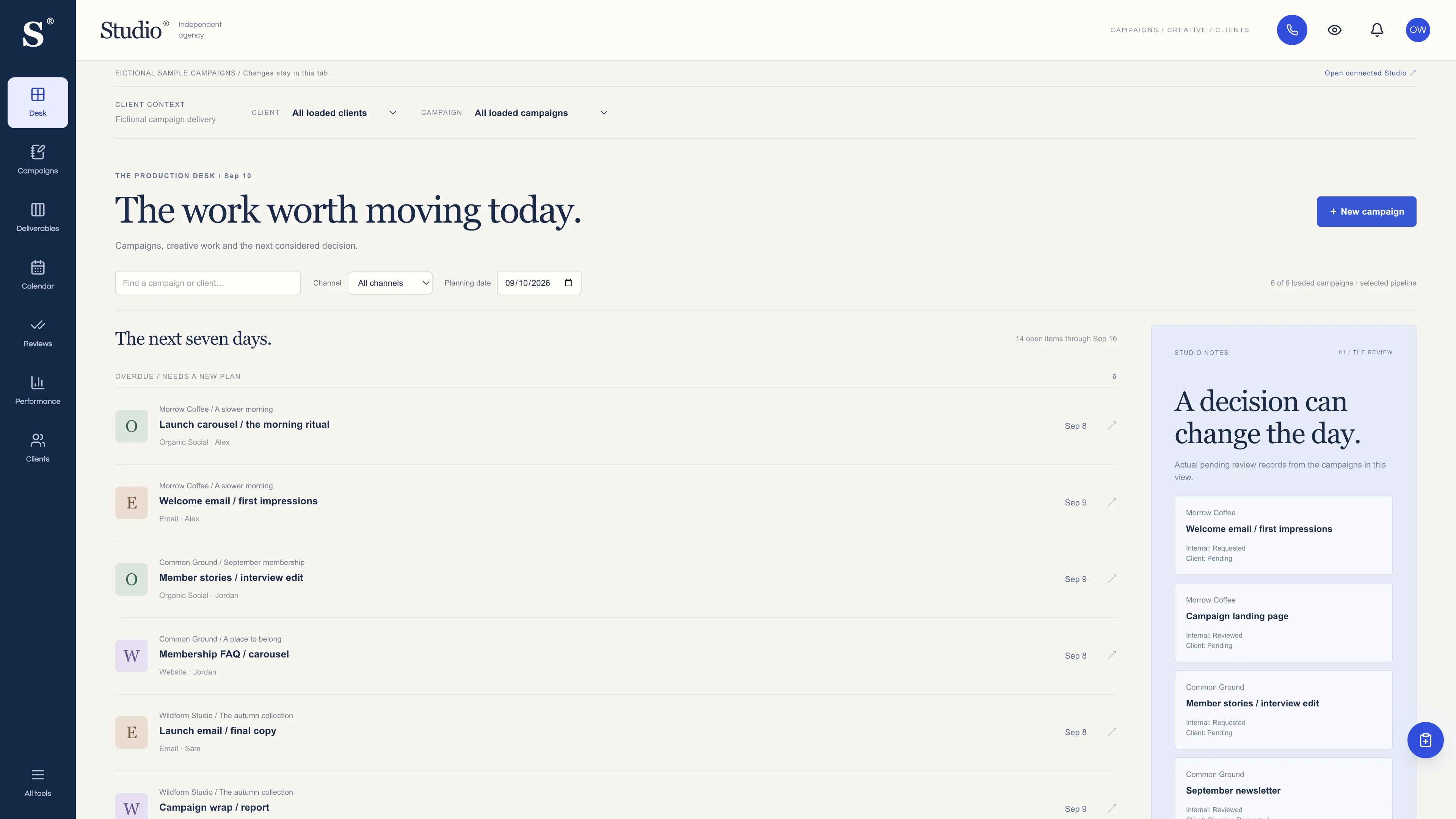The width and height of the screenshot is (1456, 819).
Task: Select Member stories / interview edit list row
Action: (x=615, y=579)
